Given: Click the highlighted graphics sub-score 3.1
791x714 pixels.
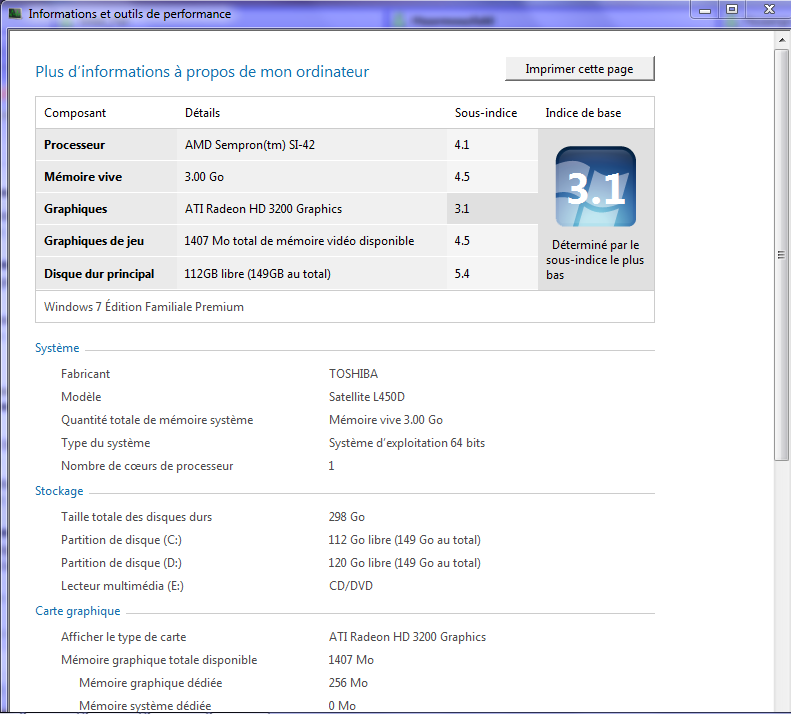Looking at the screenshot, I should [x=462, y=209].
